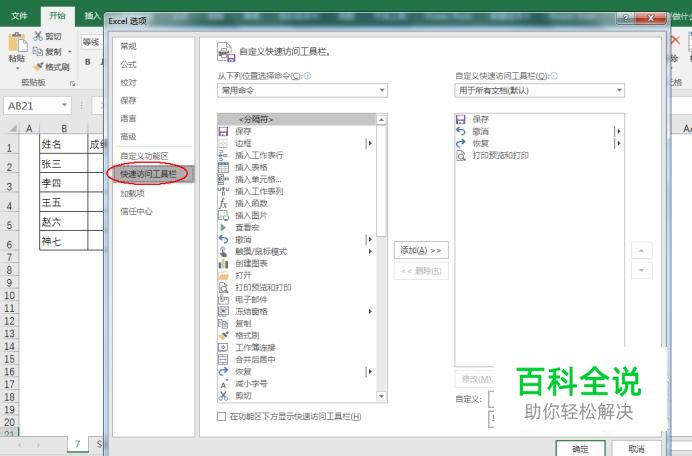Expand the 触摸/鼠标模式 submenu arrow
Image resolution: width=692 pixels, height=456 pixels.
click(x=370, y=252)
